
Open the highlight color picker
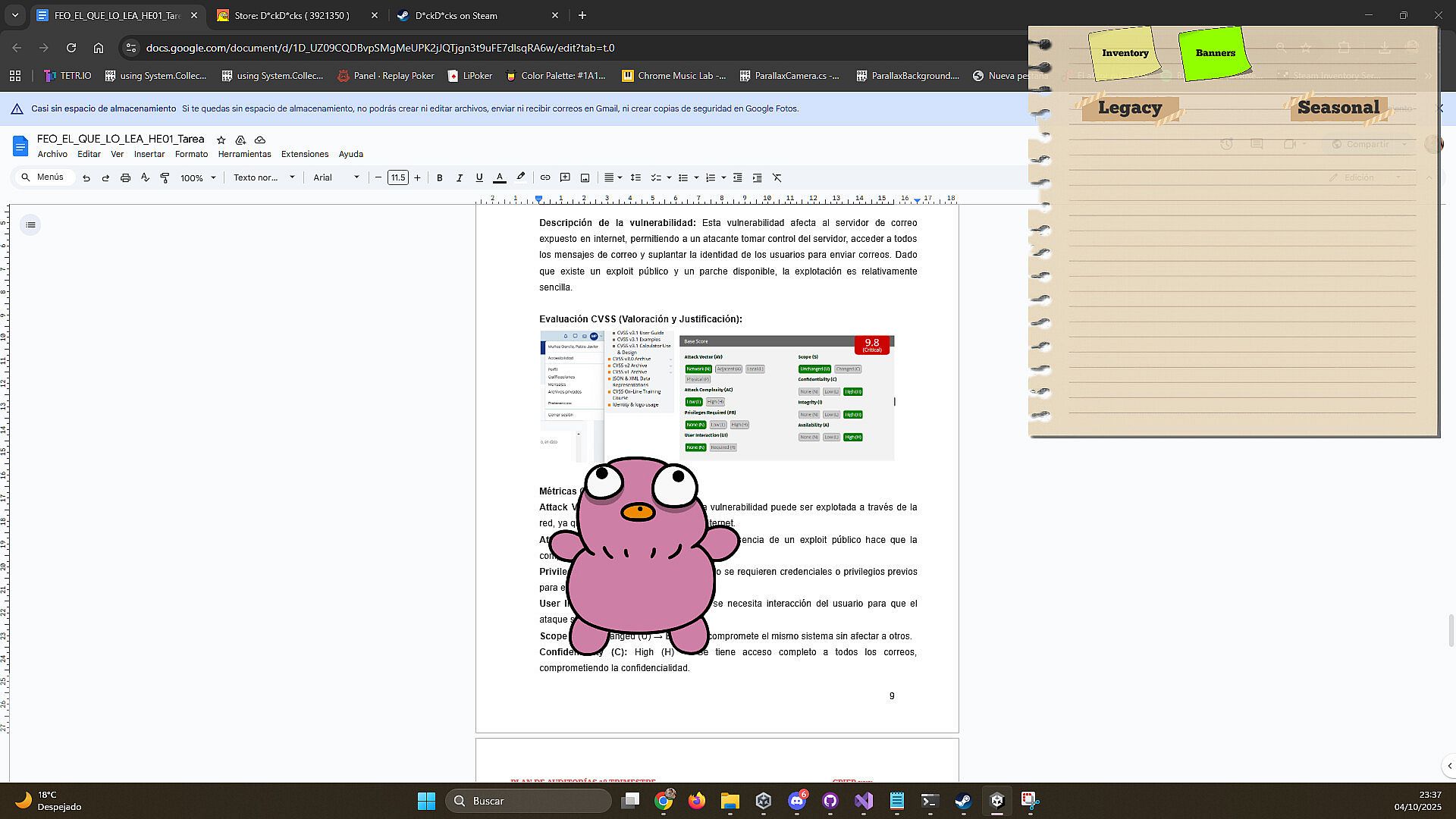pos(520,177)
